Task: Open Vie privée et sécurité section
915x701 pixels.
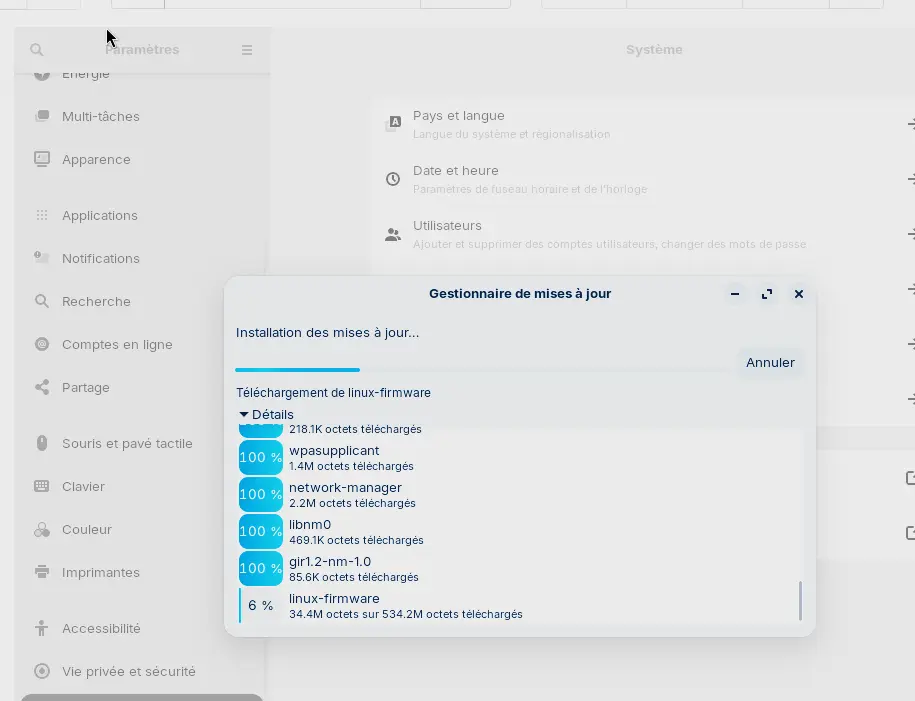Action: click(x=128, y=671)
